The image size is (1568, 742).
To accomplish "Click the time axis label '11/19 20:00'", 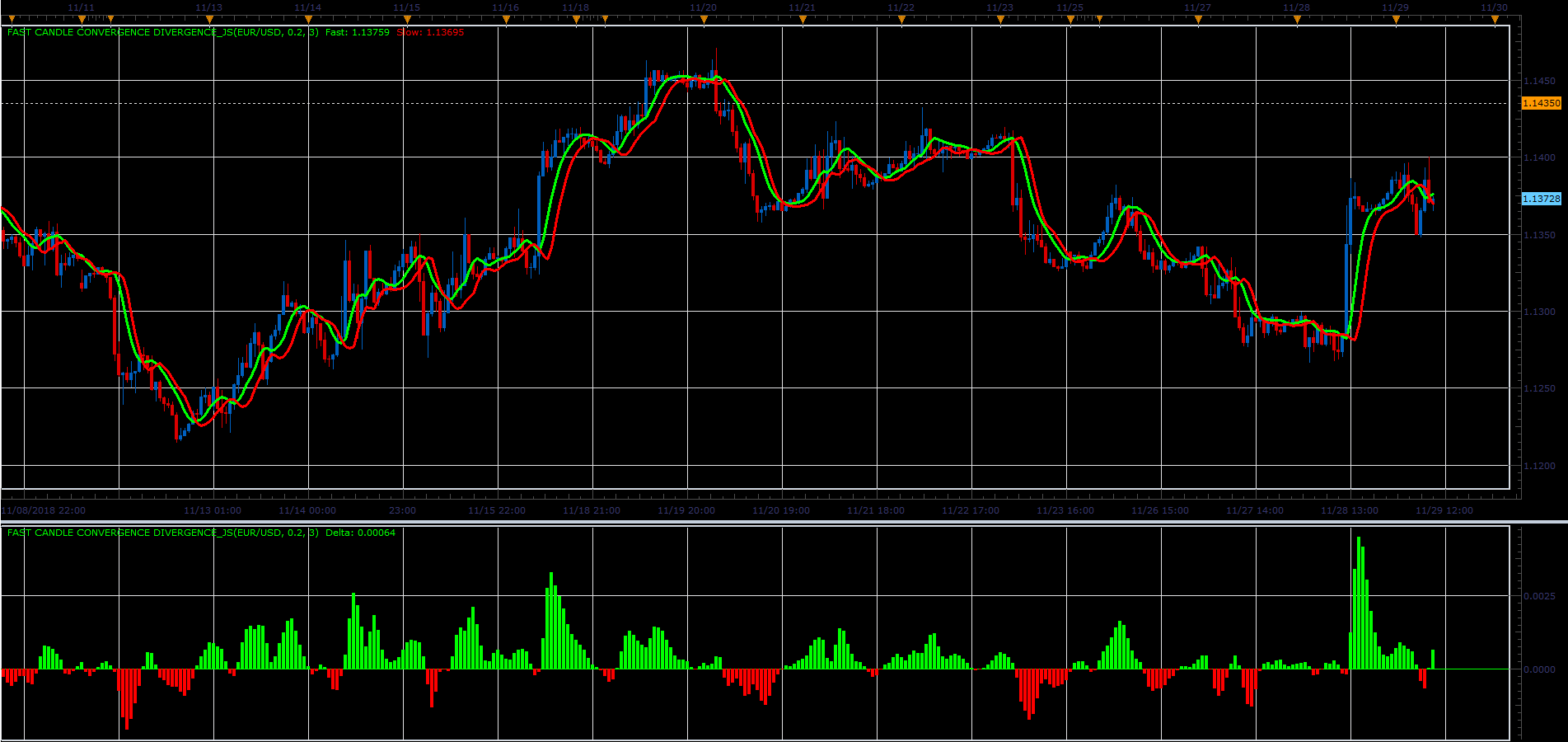I will click(686, 510).
